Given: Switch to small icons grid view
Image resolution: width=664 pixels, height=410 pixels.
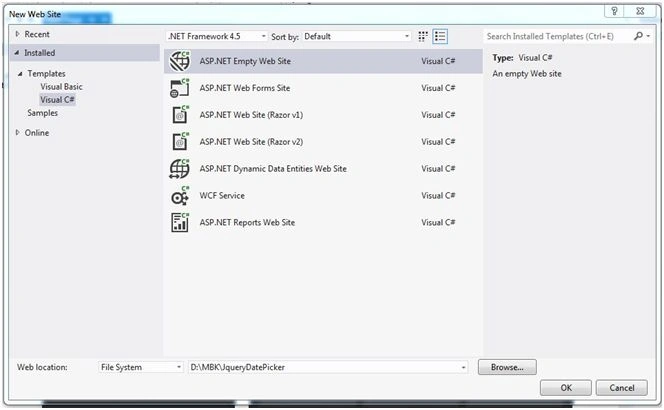Looking at the screenshot, I should pos(423,36).
